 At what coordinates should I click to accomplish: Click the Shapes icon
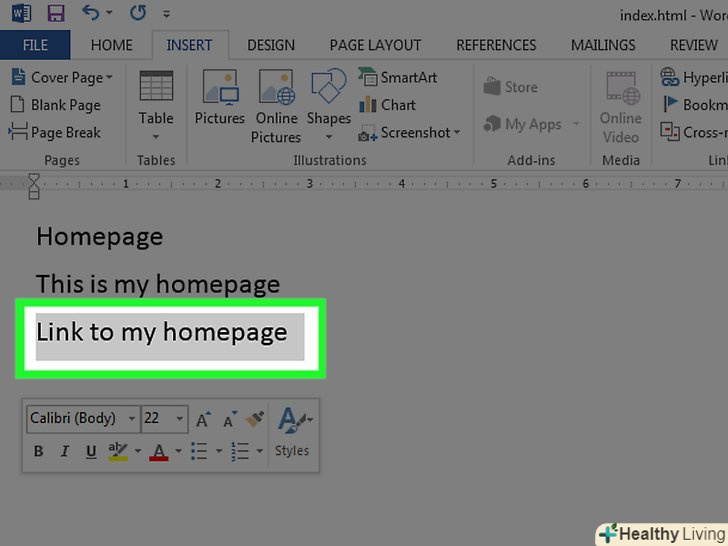click(x=329, y=86)
